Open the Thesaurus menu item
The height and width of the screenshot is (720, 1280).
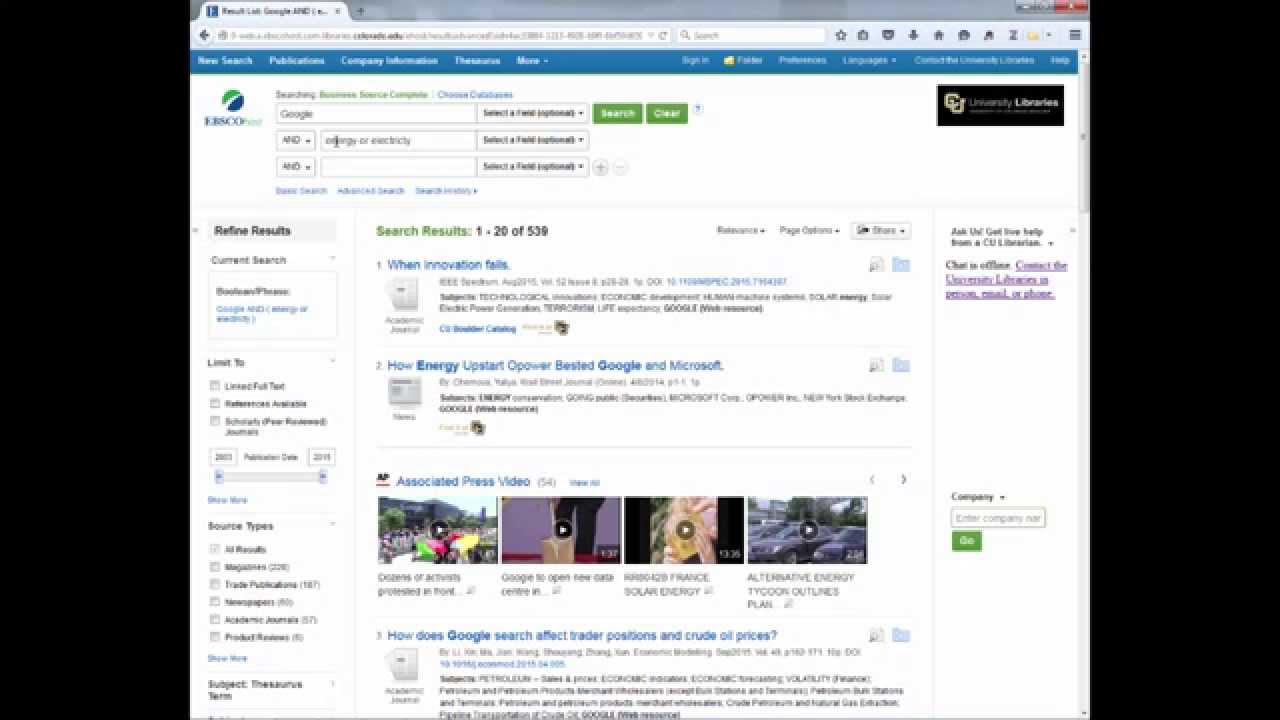click(477, 61)
